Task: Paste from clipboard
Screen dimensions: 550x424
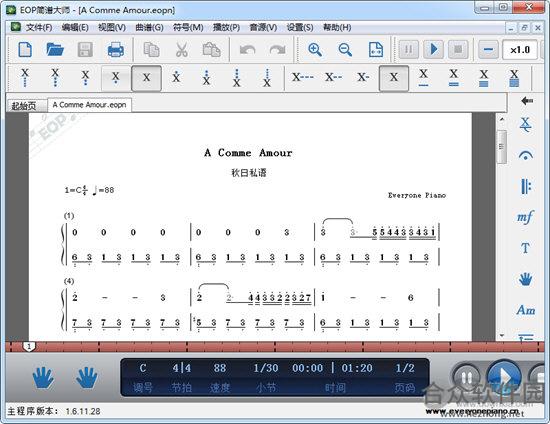Action: [x=212, y=49]
